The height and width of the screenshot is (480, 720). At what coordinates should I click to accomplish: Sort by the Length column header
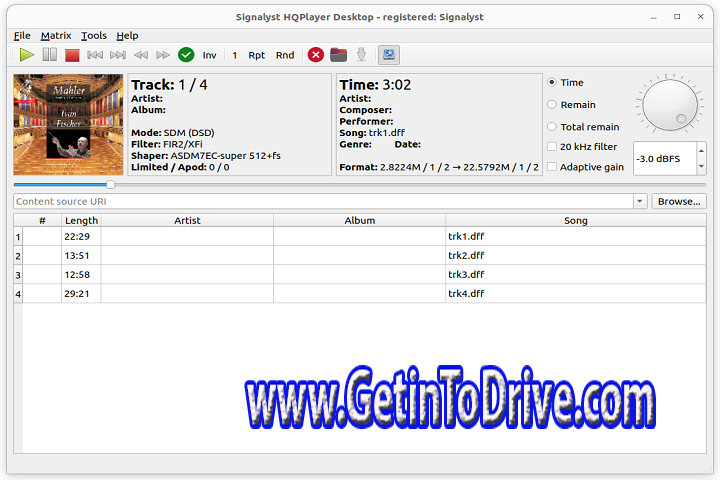(81, 220)
